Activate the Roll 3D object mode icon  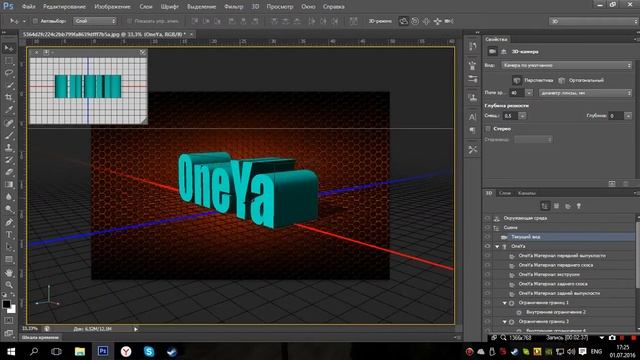coord(415,21)
